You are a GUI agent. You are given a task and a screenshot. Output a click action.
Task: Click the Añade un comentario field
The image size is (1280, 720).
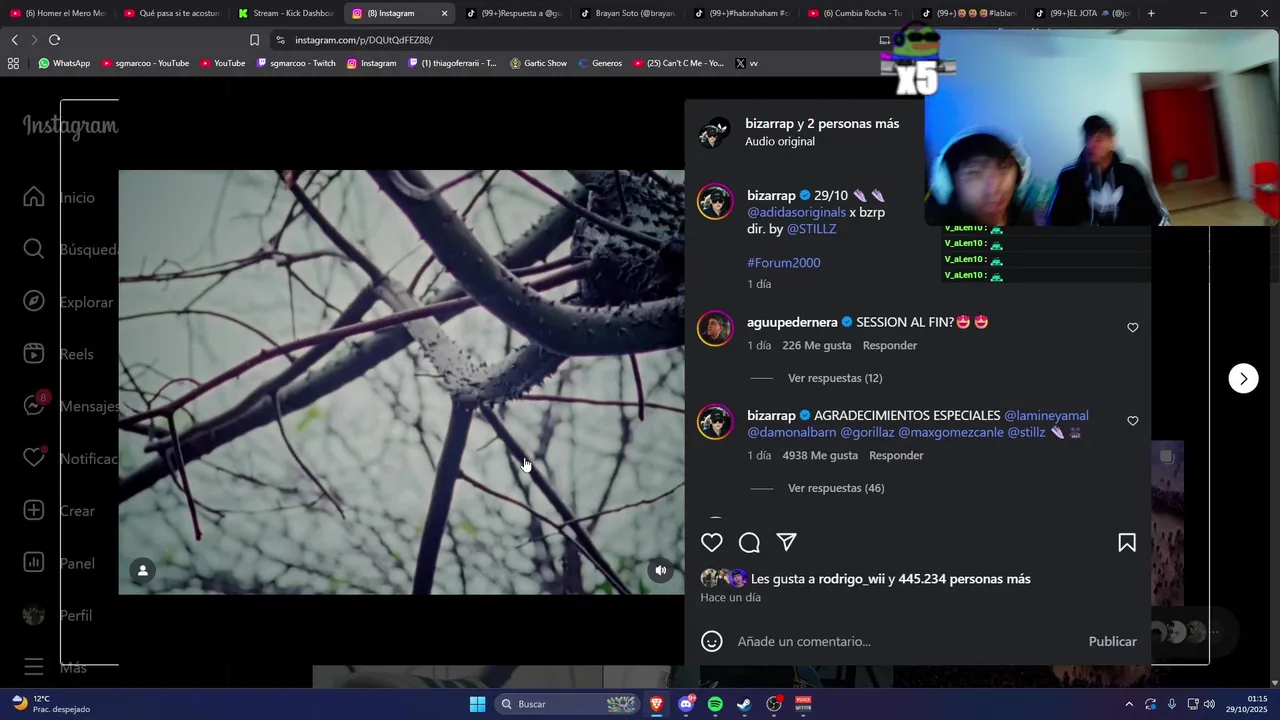(905, 641)
